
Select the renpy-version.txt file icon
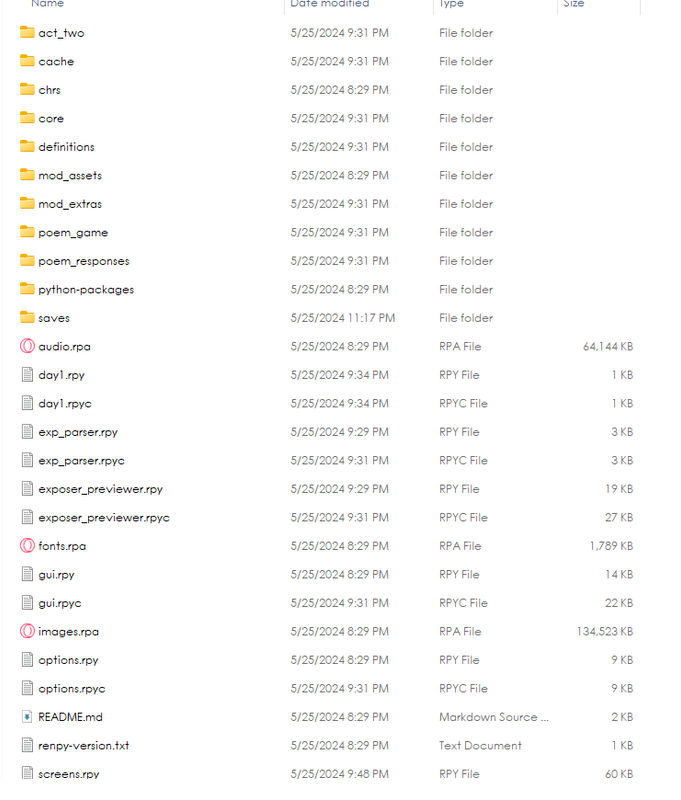[27, 745]
